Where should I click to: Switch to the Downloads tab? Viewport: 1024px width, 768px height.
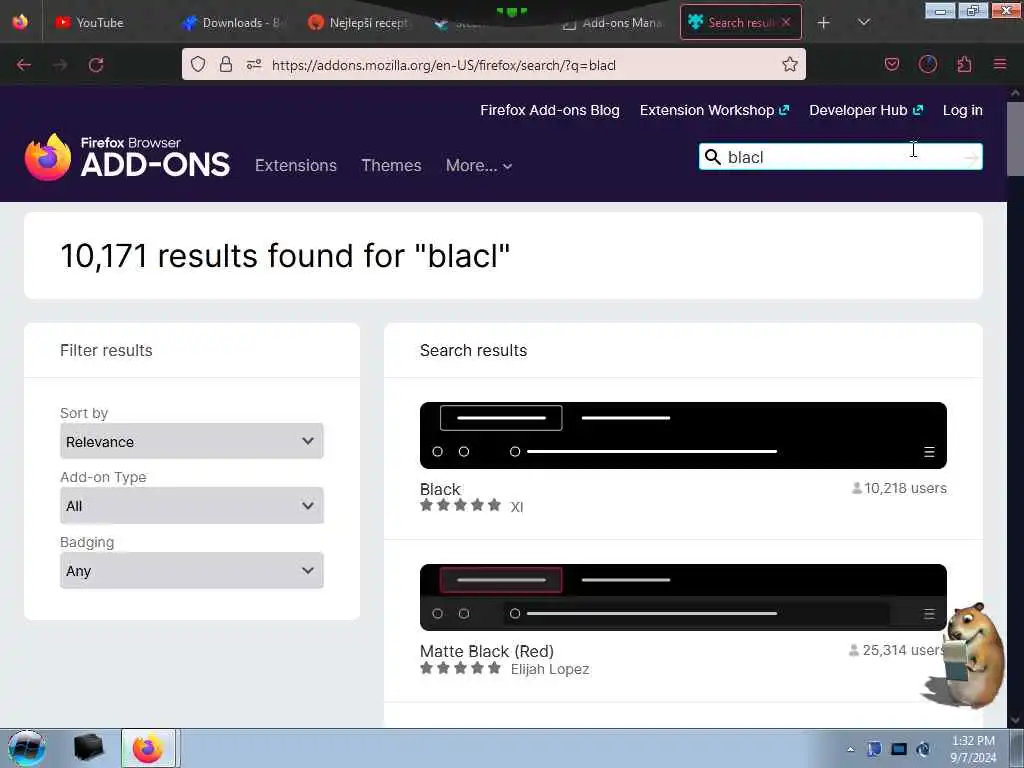click(232, 23)
